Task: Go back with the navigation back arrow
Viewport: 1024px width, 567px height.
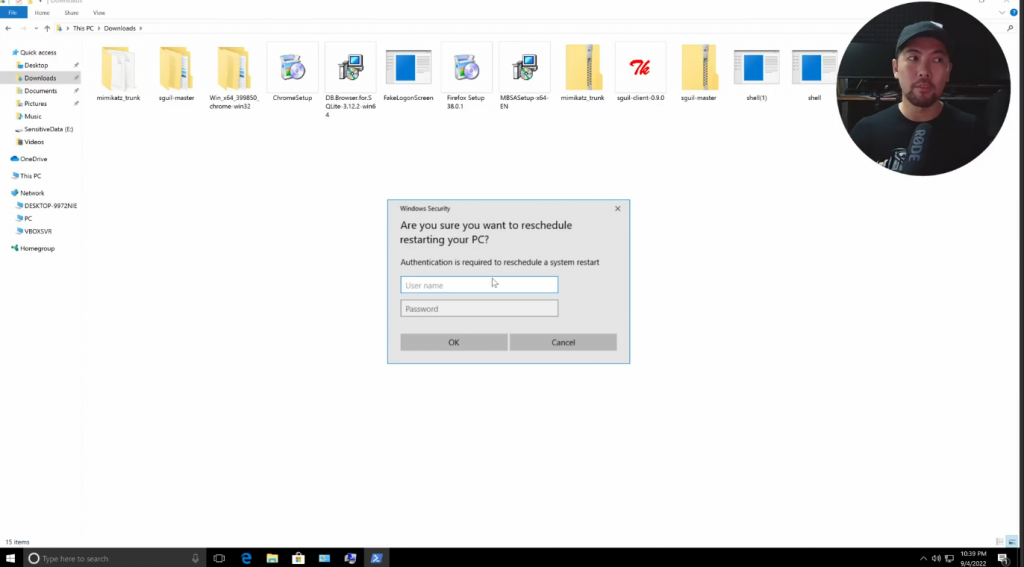Action: (x=8, y=28)
